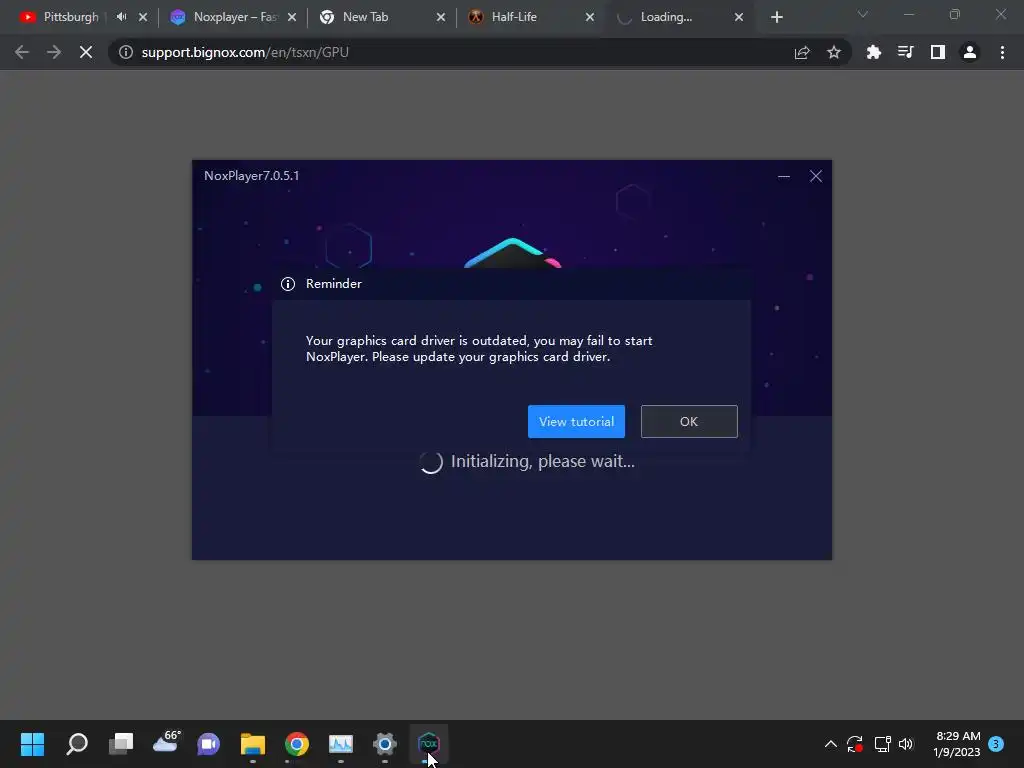Screen dimensions: 1024x768
Task: Switch to the Noxplayer browser tab
Action: click(x=225, y=17)
